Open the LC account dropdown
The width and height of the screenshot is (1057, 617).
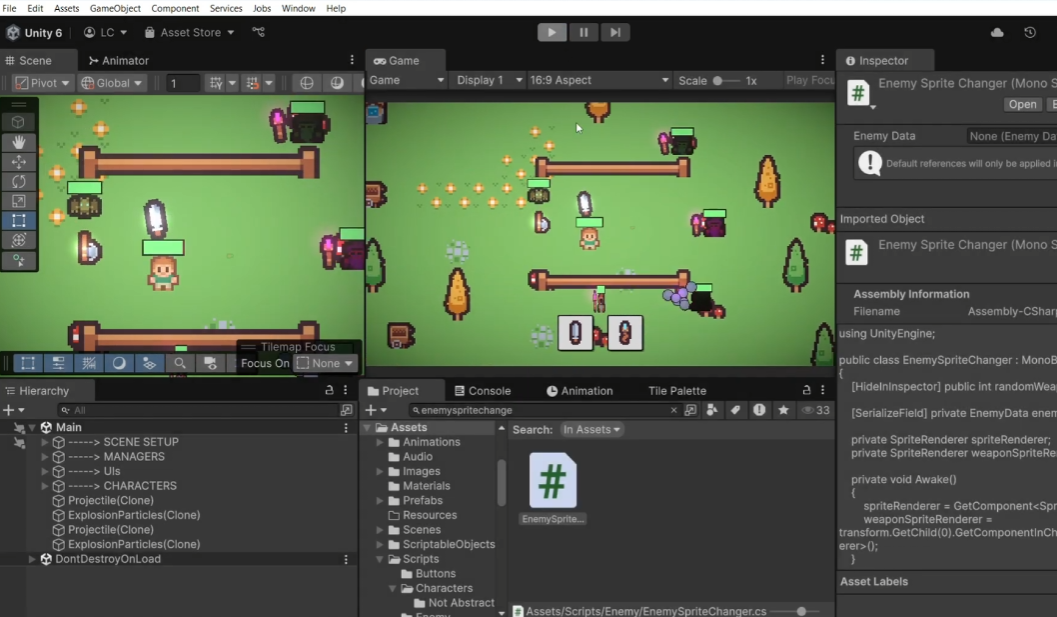tap(105, 32)
